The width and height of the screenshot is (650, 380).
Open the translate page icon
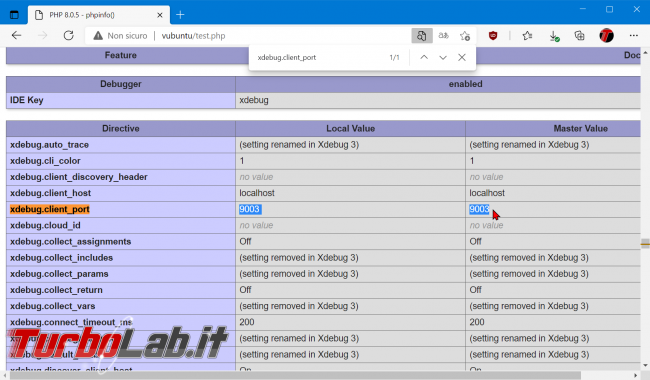[x=444, y=36]
